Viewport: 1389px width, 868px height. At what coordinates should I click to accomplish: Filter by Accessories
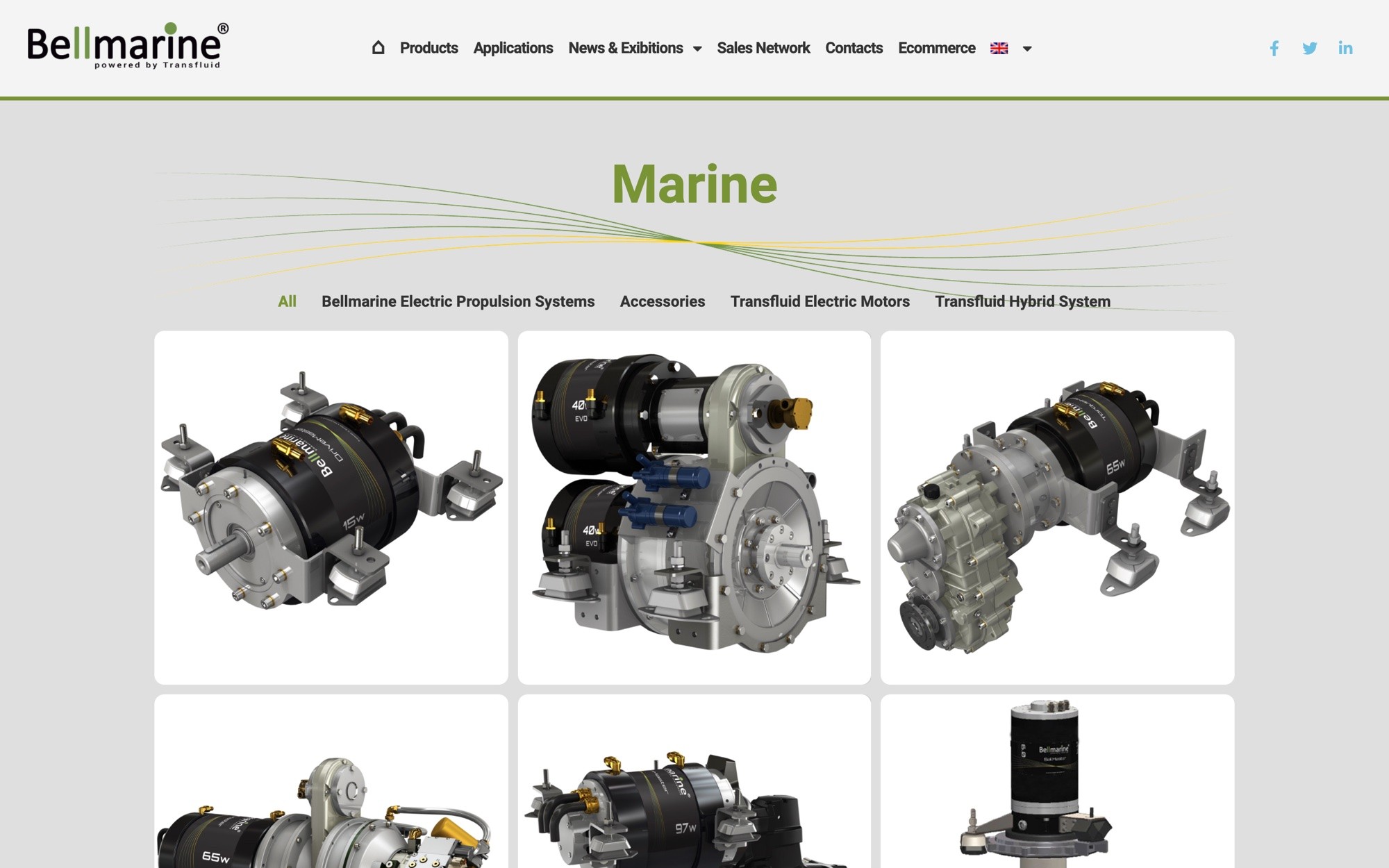662,301
